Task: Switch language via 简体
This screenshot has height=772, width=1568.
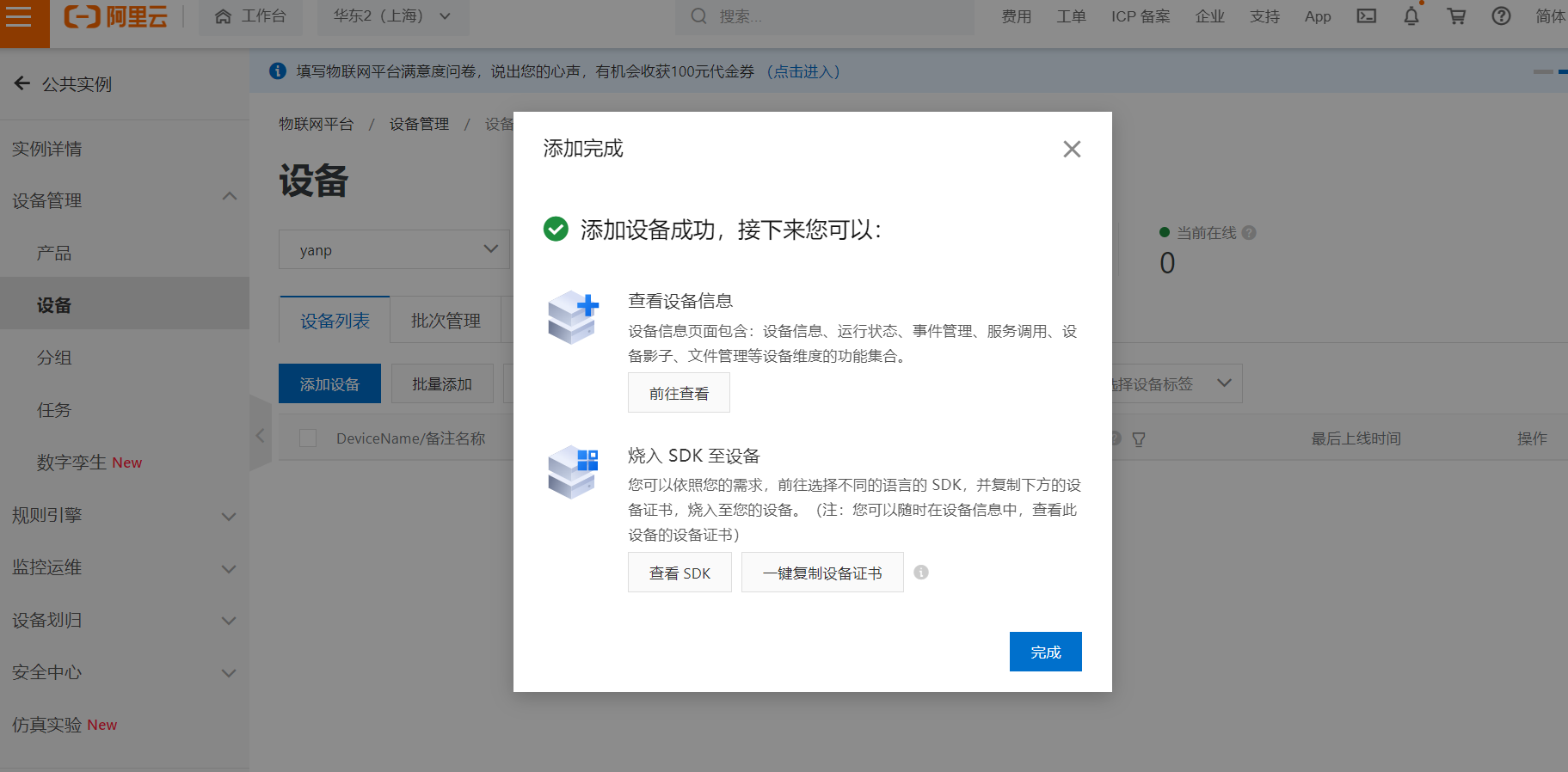Action: (x=1551, y=16)
